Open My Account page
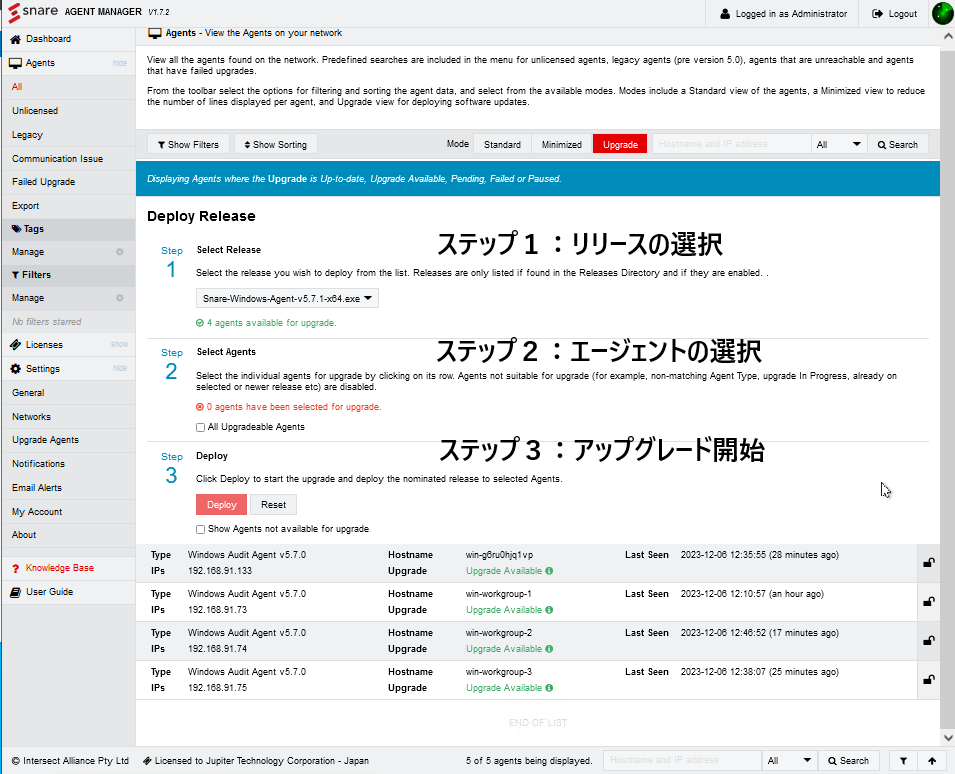This screenshot has width=955, height=774. [x=37, y=512]
